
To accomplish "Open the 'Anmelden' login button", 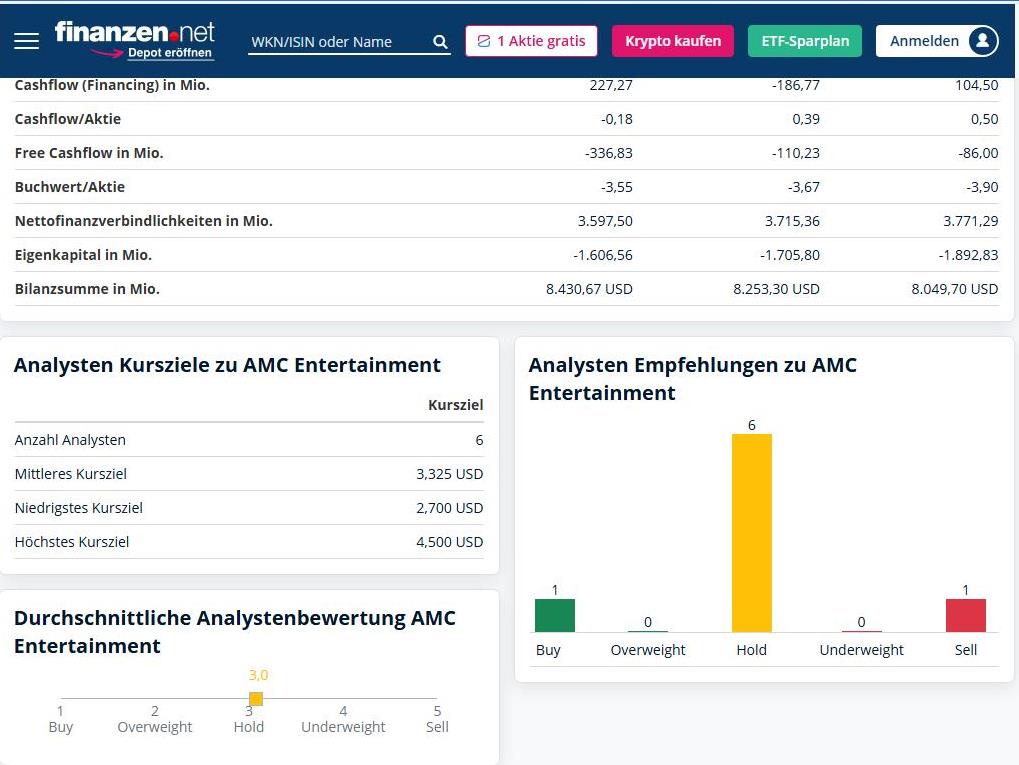I will [925, 41].
